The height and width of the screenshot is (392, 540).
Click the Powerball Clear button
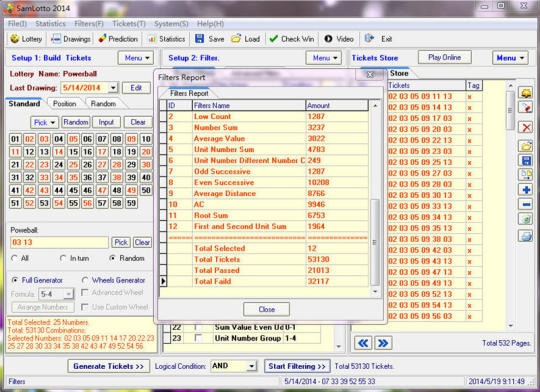[142, 243]
